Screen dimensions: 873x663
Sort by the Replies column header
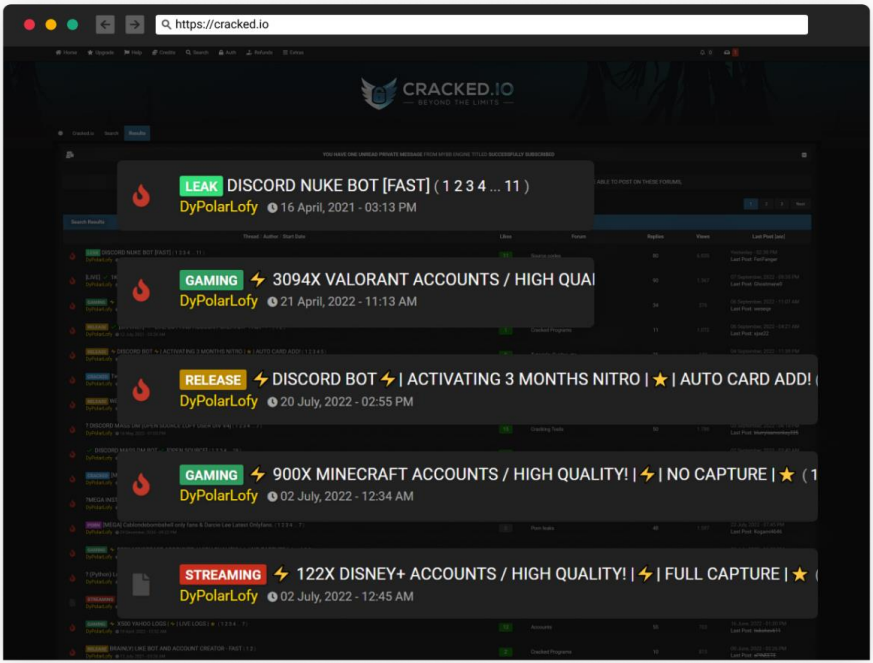(x=655, y=237)
